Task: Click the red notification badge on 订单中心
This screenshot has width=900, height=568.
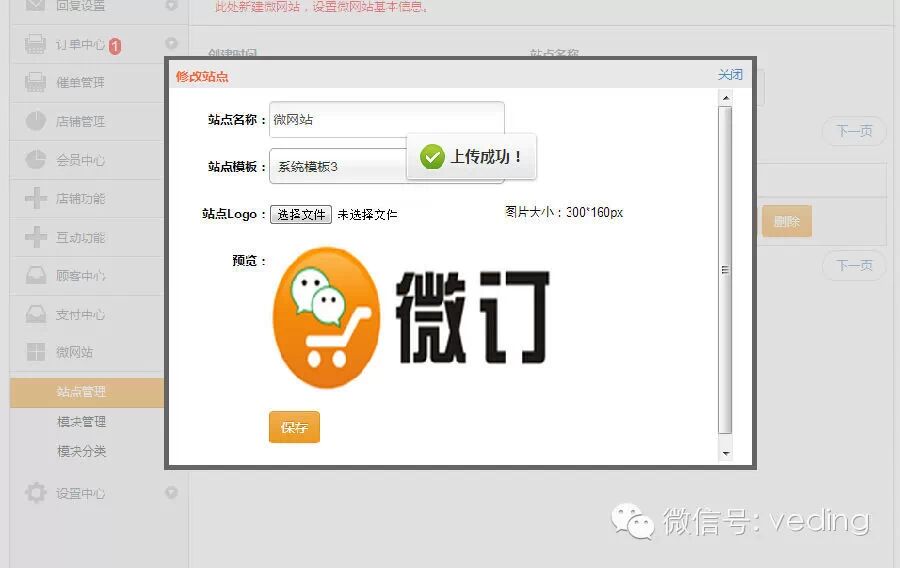Action: 115,46
